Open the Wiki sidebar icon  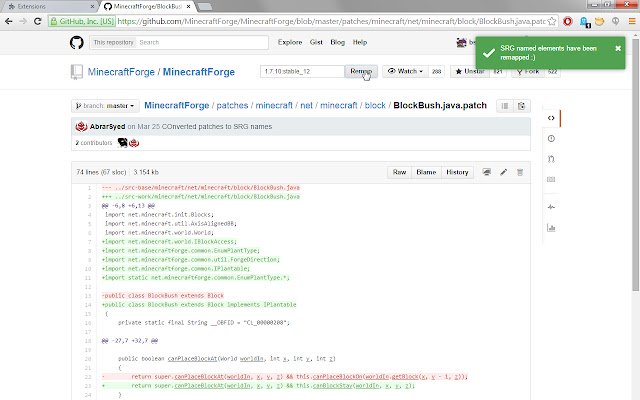(x=551, y=179)
